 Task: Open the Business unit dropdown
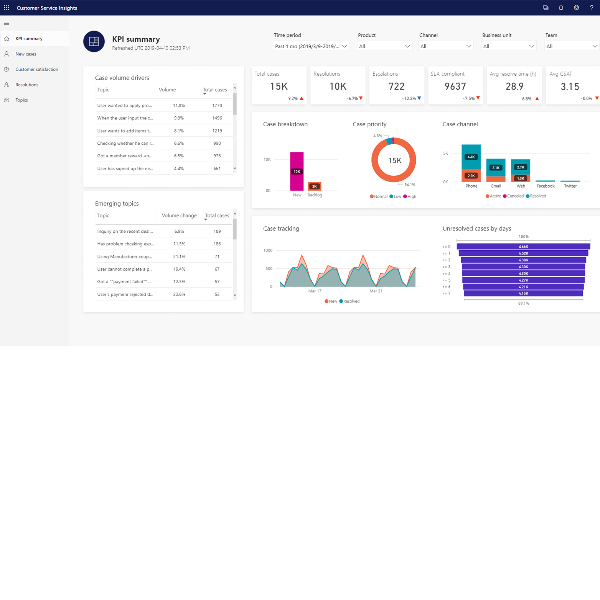(508, 45)
